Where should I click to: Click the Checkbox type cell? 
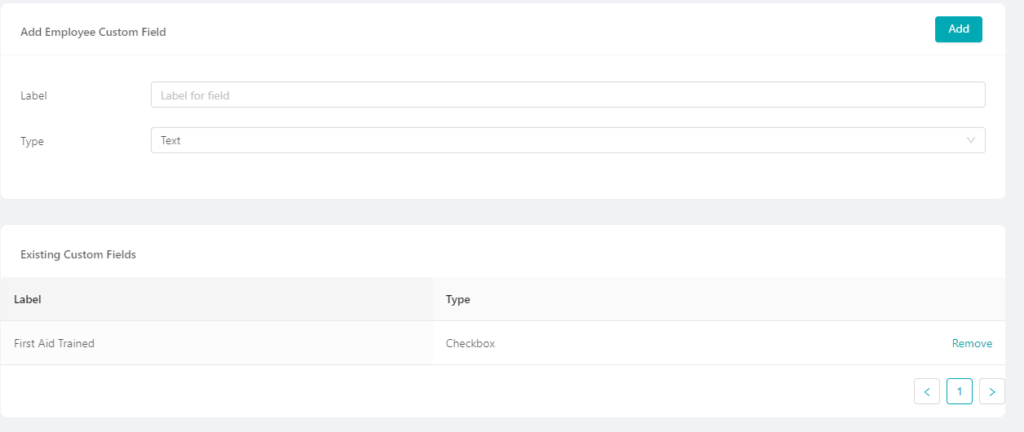[x=470, y=343]
